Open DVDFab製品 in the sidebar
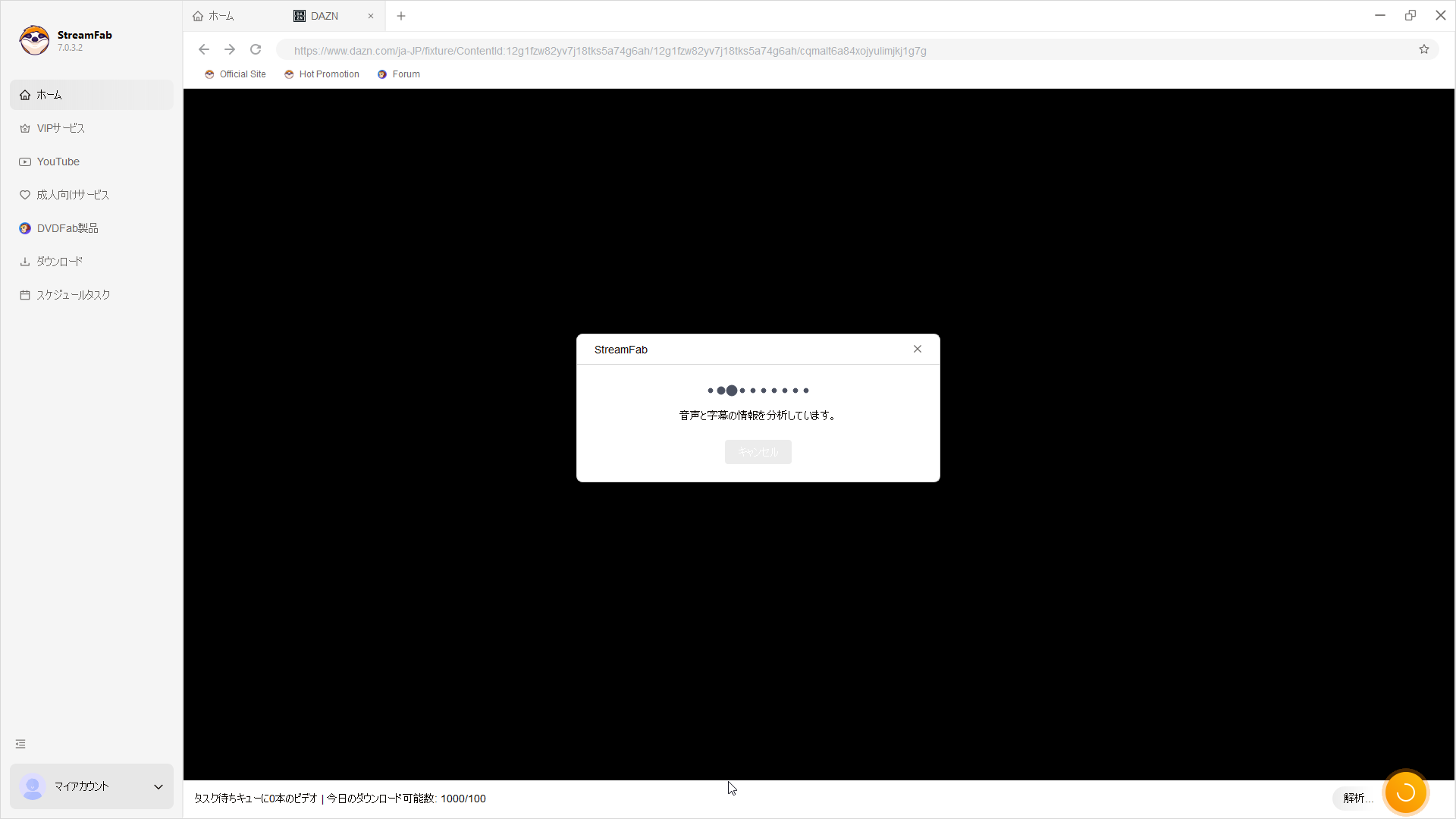 92,228
